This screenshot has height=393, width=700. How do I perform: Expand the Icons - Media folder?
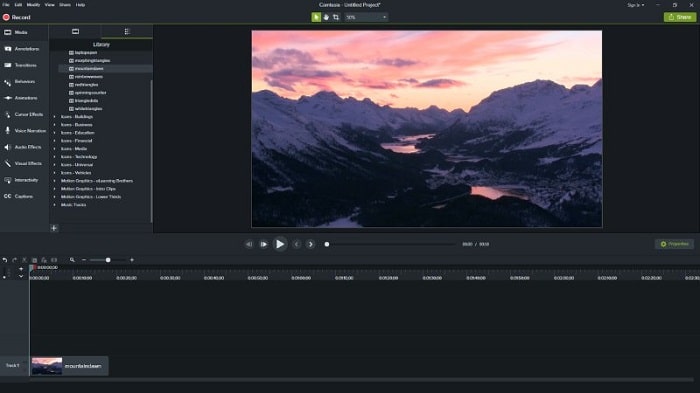click(x=55, y=149)
